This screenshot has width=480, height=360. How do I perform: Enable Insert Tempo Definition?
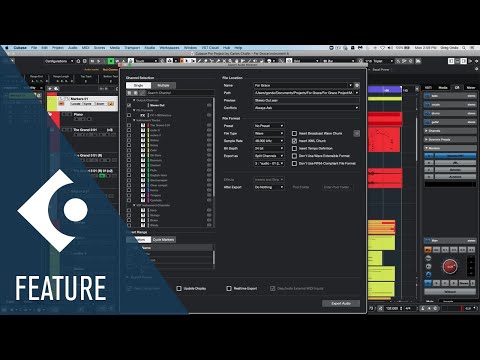294,148
